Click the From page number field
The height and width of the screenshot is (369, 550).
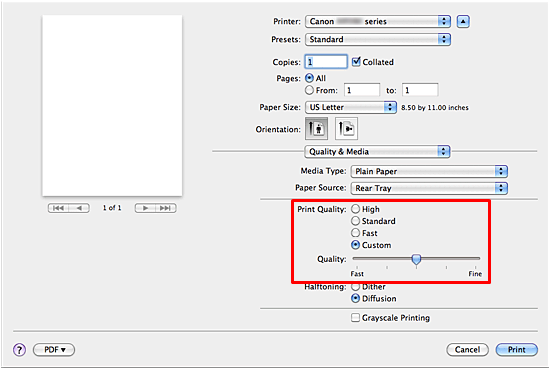coord(362,90)
